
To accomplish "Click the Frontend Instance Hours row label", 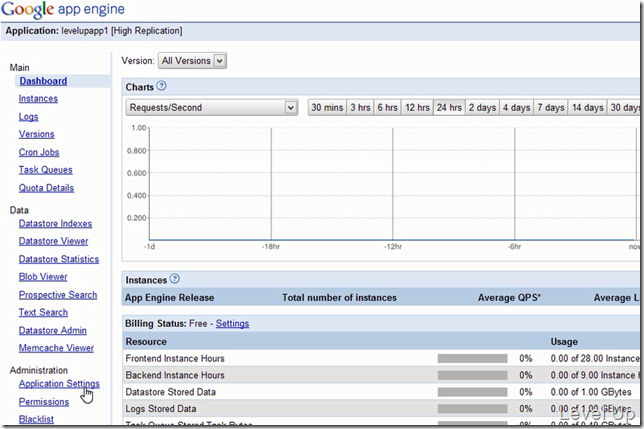I will [x=175, y=358].
